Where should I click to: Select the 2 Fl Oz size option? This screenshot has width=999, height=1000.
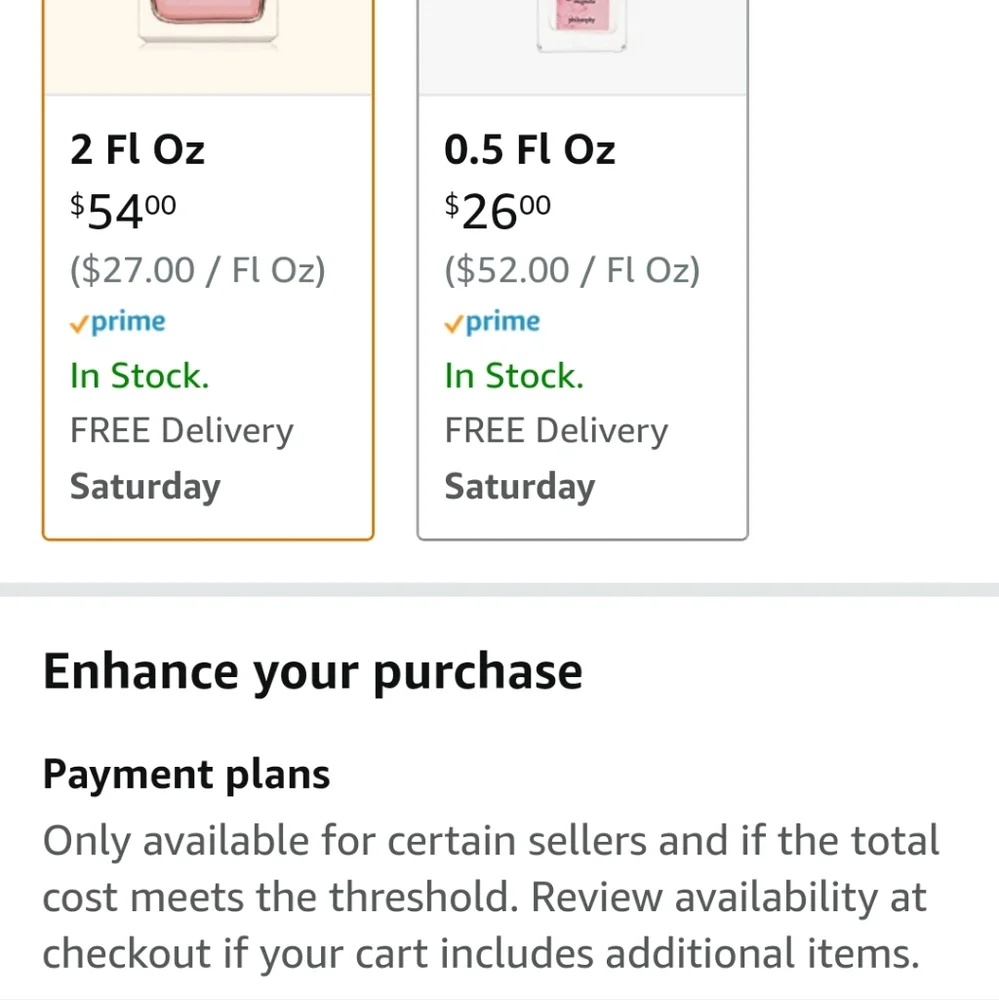tap(208, 270)
